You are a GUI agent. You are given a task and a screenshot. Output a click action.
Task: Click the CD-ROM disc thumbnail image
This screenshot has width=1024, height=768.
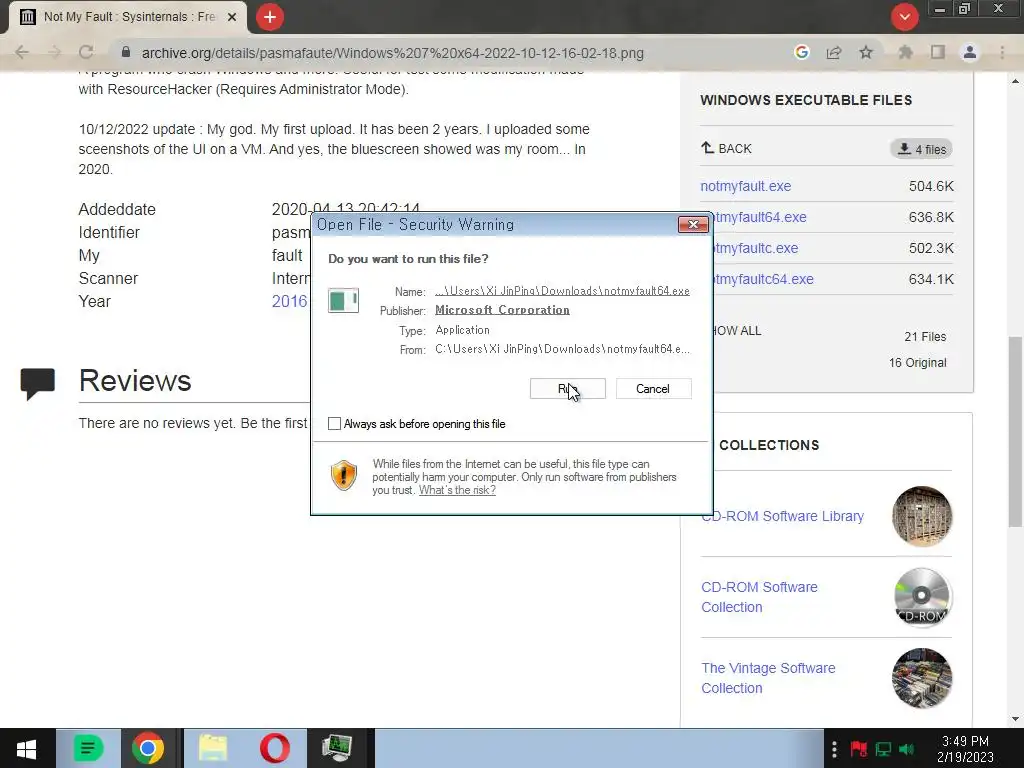point(922,597)
